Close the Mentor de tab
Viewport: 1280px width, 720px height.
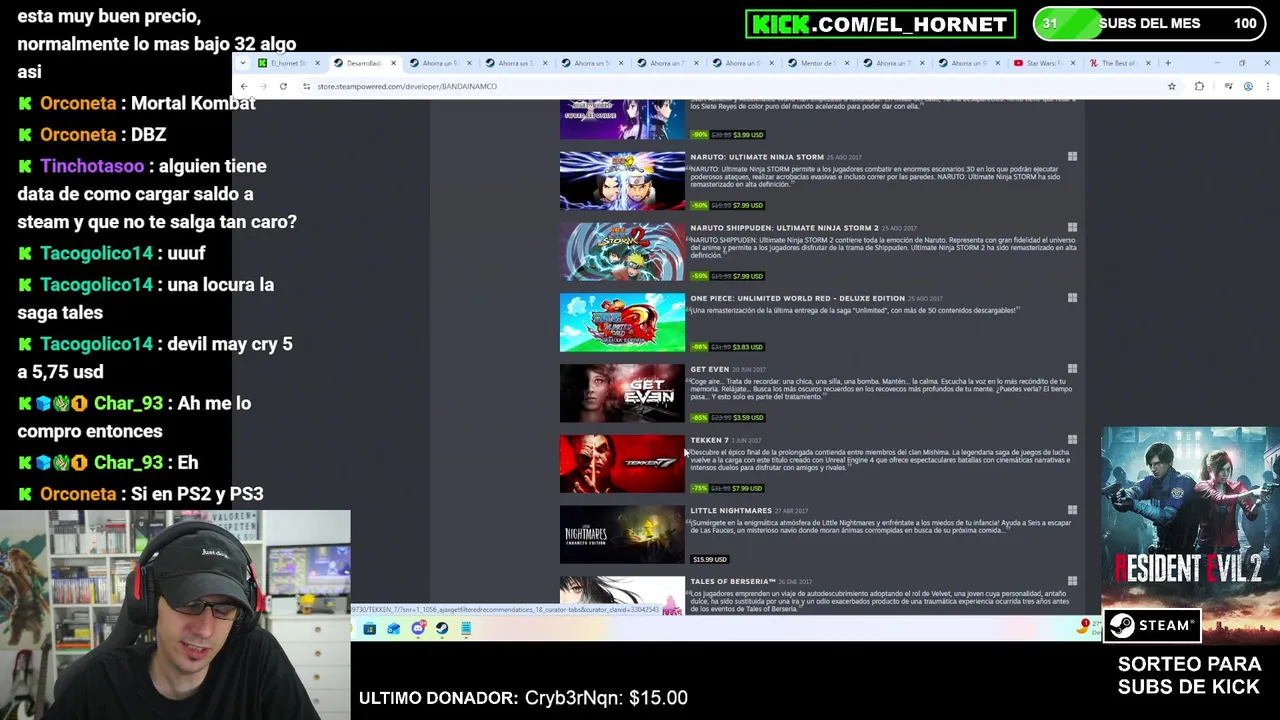click(846, 63)
